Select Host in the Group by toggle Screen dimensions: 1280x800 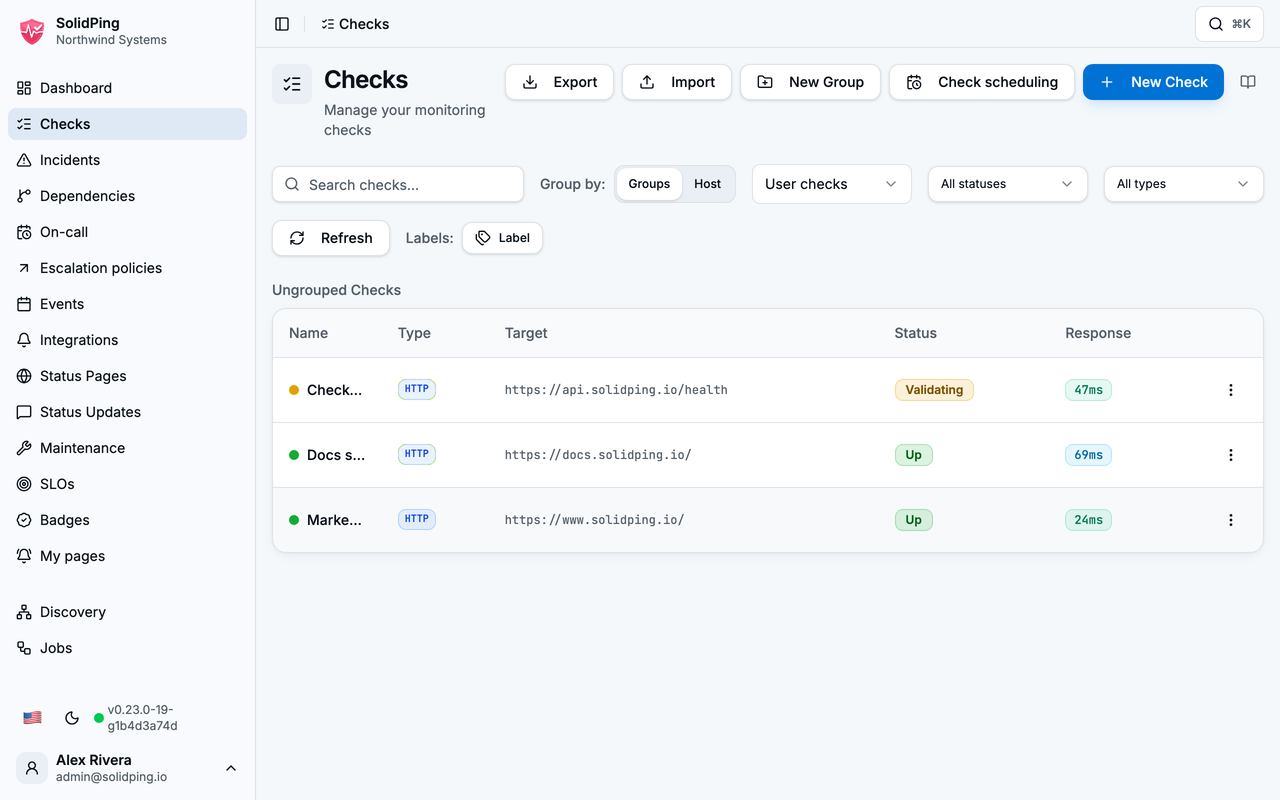(x=708, y=184)
